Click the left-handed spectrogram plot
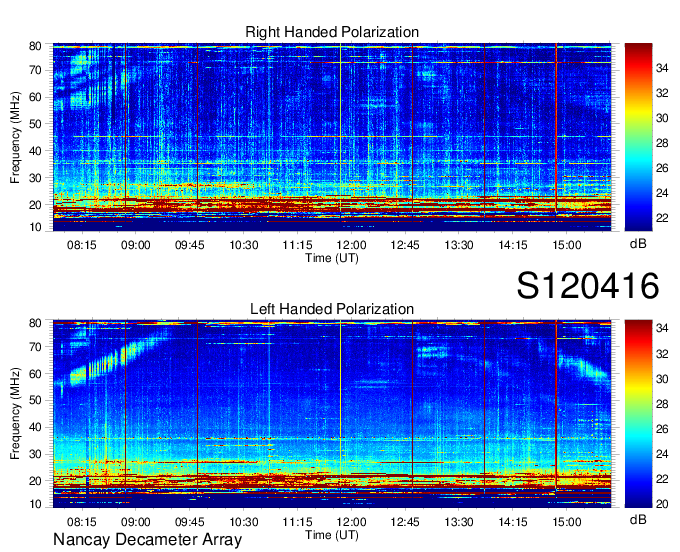680x552 pixels. click(x=332, y=414)
